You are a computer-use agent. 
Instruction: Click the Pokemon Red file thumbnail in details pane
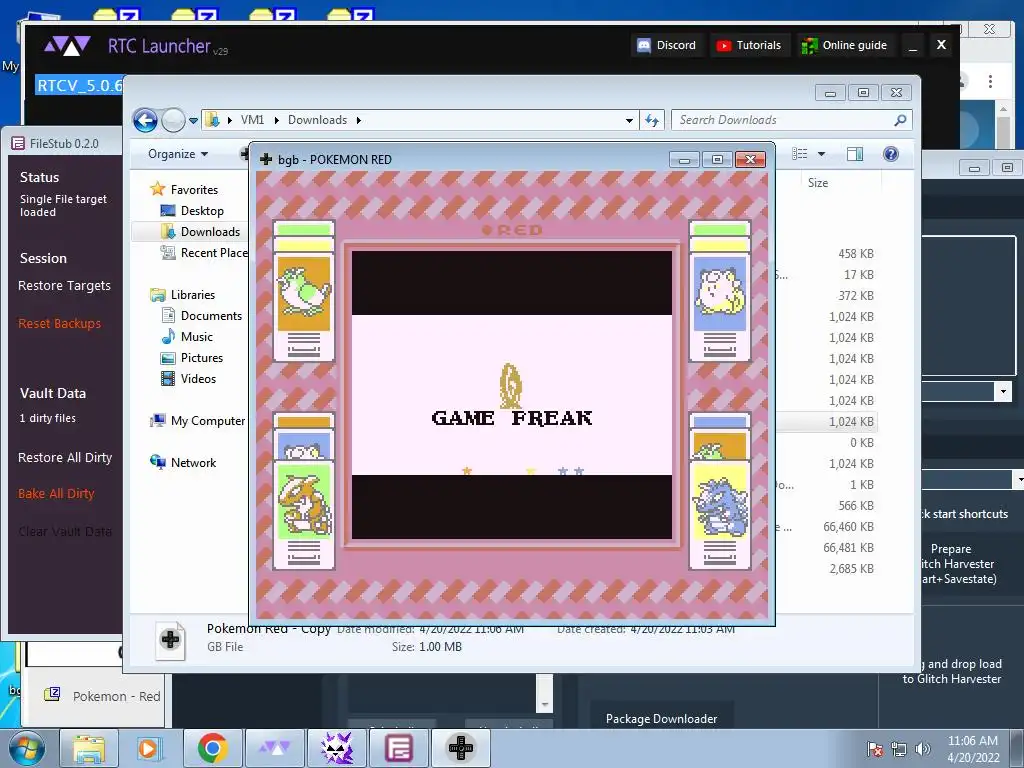pyautogui.click(x=170, y=640)
